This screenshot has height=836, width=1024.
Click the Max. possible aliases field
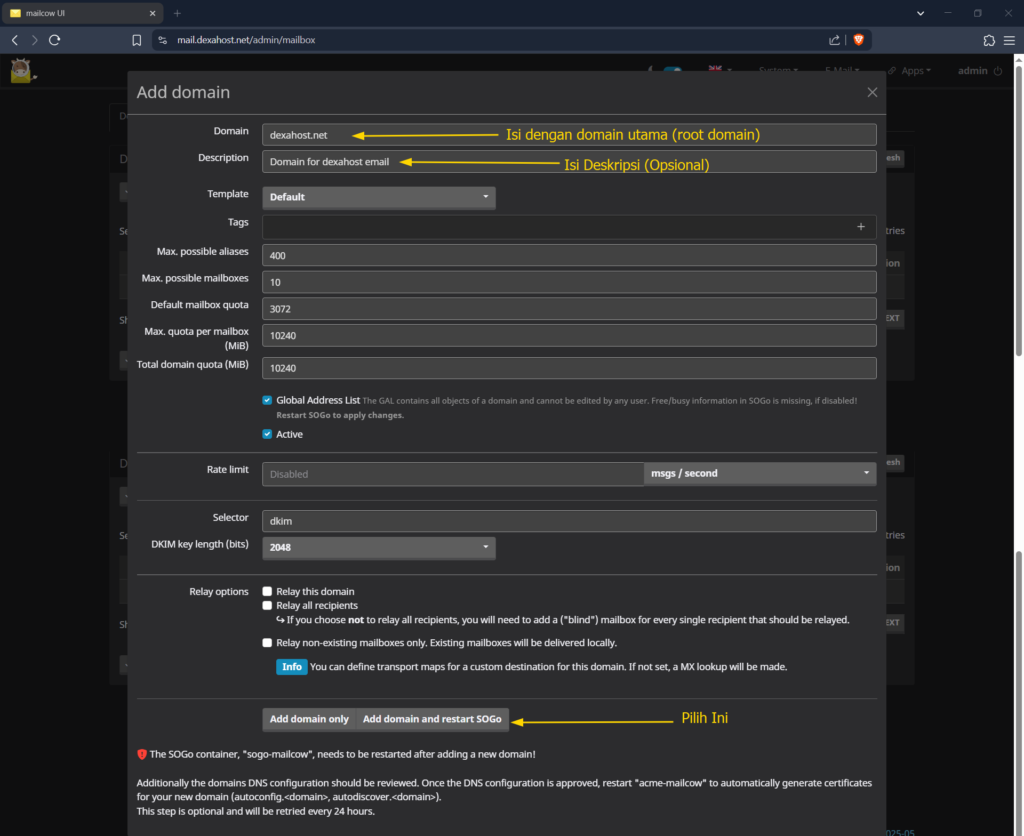click(x=569, y=255)
